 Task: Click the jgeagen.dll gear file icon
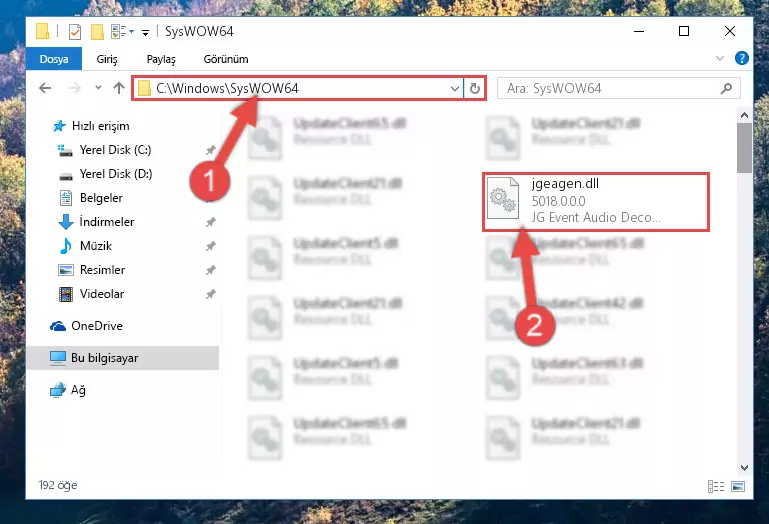[x=503, y=199]
